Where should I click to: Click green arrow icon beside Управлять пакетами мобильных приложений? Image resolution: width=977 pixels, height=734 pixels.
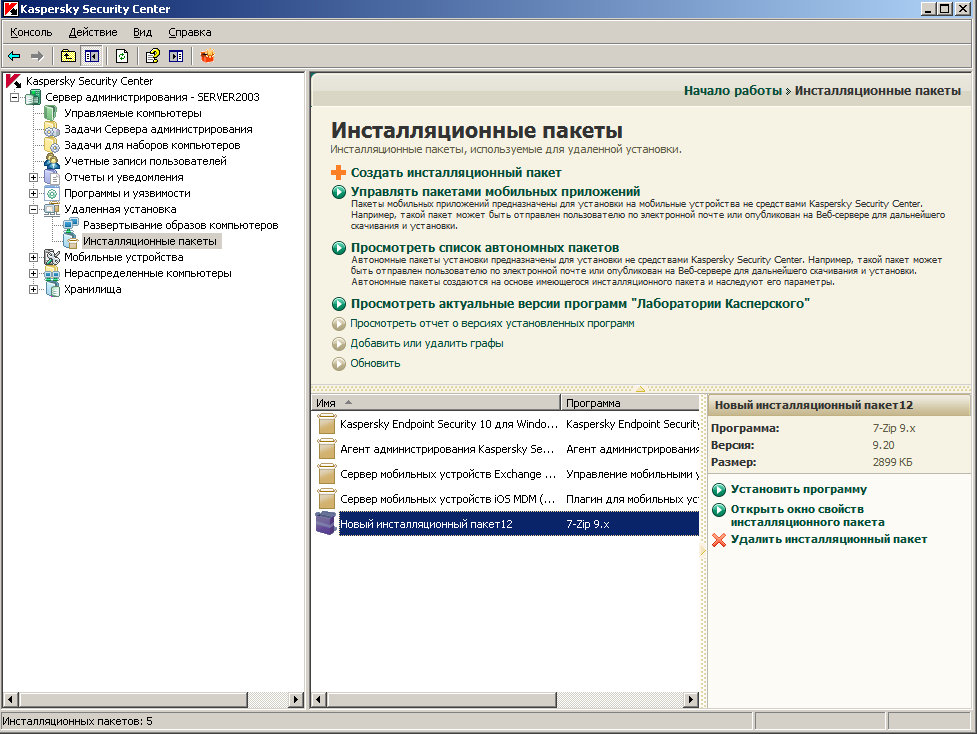(338, 192)
